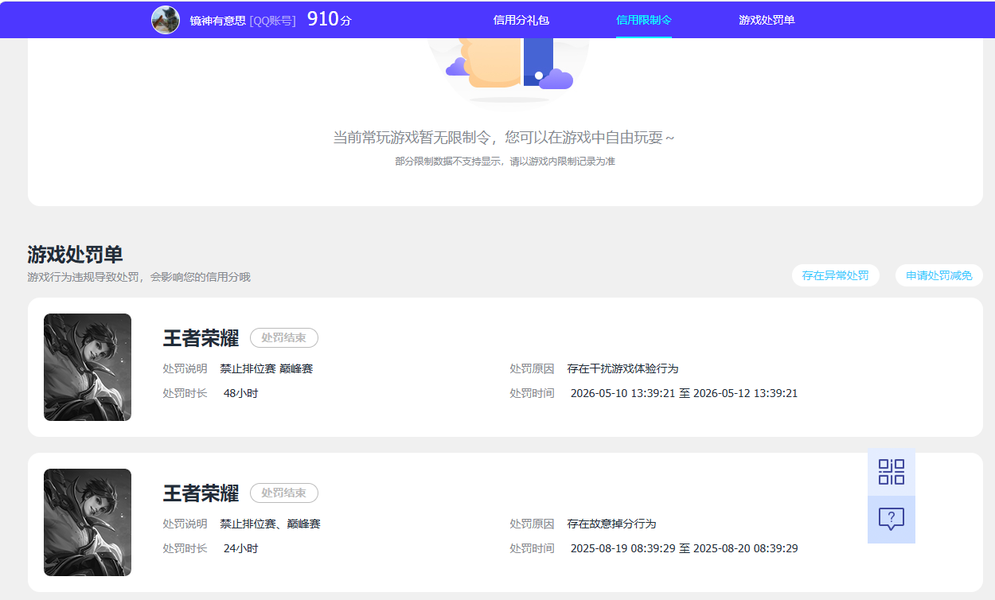Click the hero thumbnail on the 24小时 penalty card
The image size is (995, 600).
[x=88, y=523]
